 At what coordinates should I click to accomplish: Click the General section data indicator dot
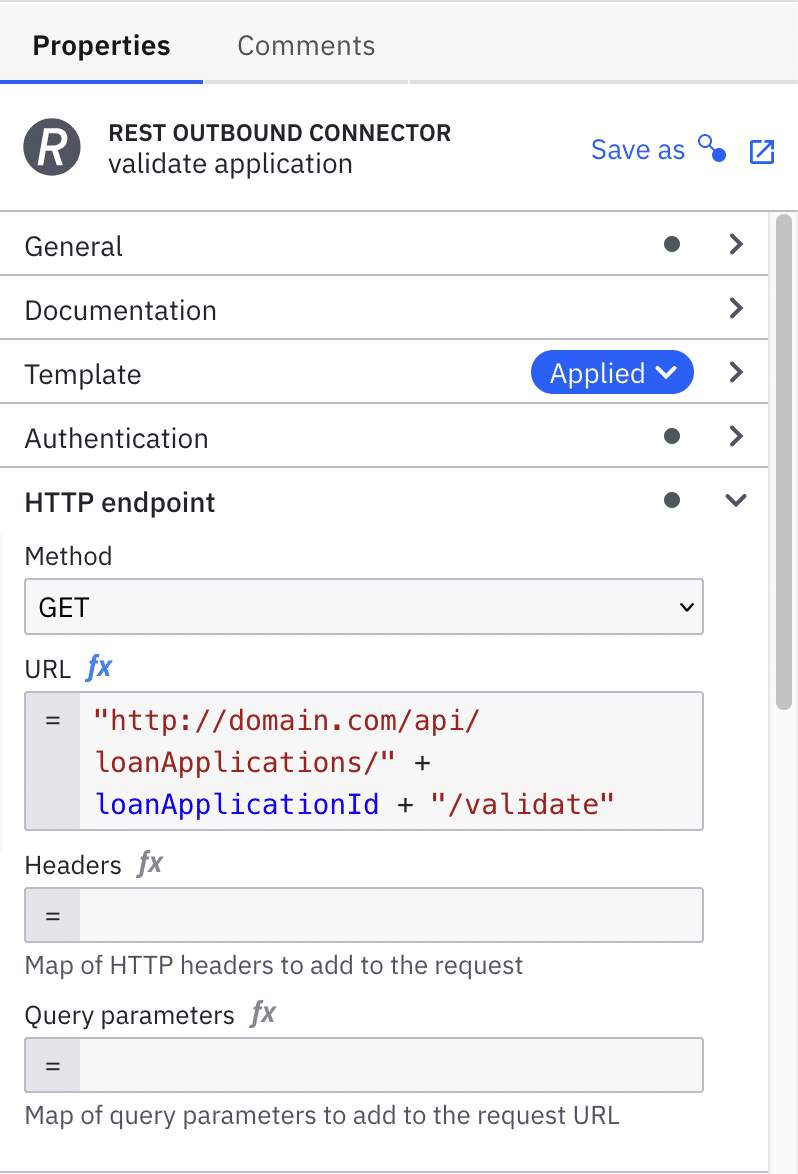point(672,244)
